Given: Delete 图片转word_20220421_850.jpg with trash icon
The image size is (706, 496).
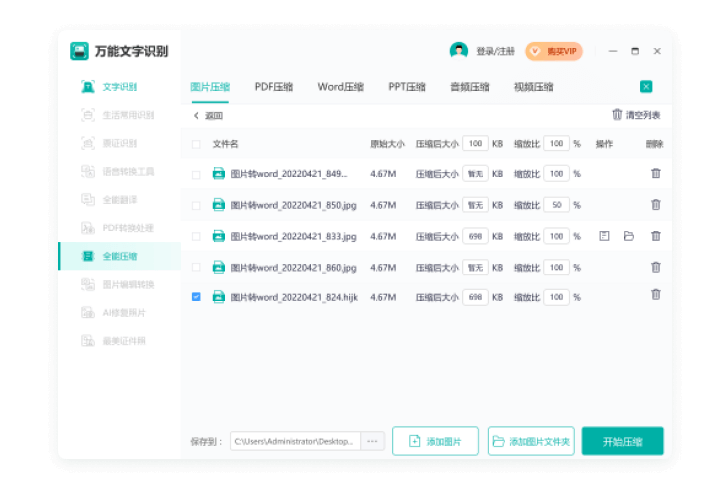Looking at the screenshot, I should 656,205.
